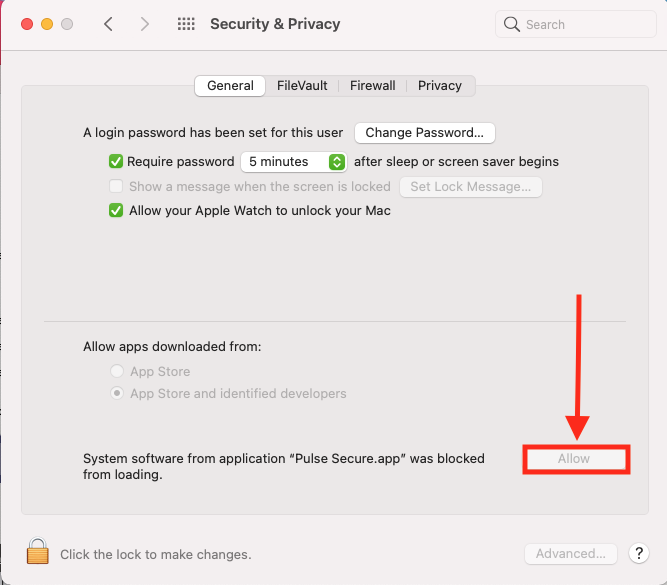Switch to the Firewall tab
This screenshot has height=585, width=667.
coord(372,86)
